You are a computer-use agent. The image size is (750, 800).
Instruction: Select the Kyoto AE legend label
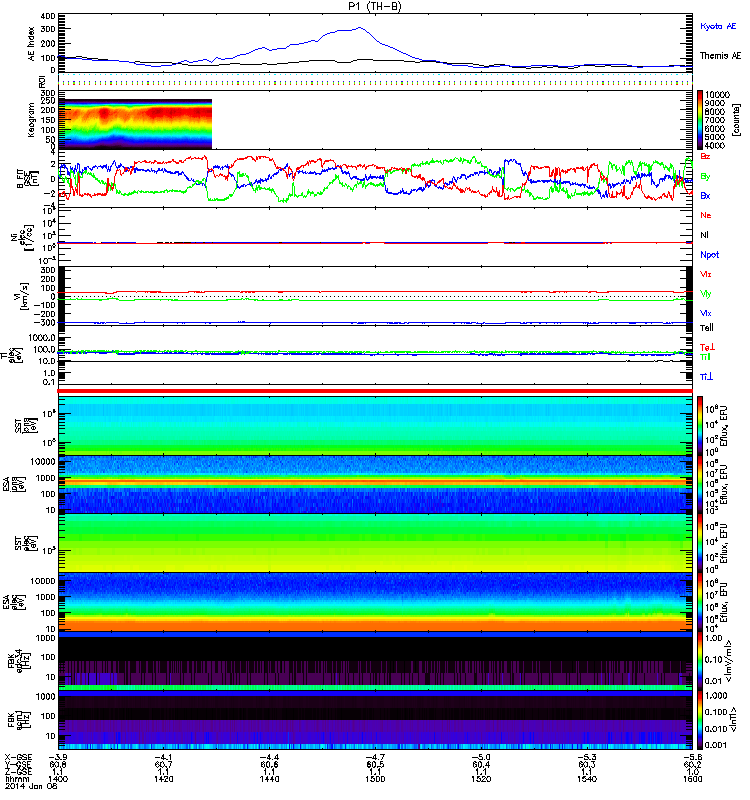(x=718, y=26)
